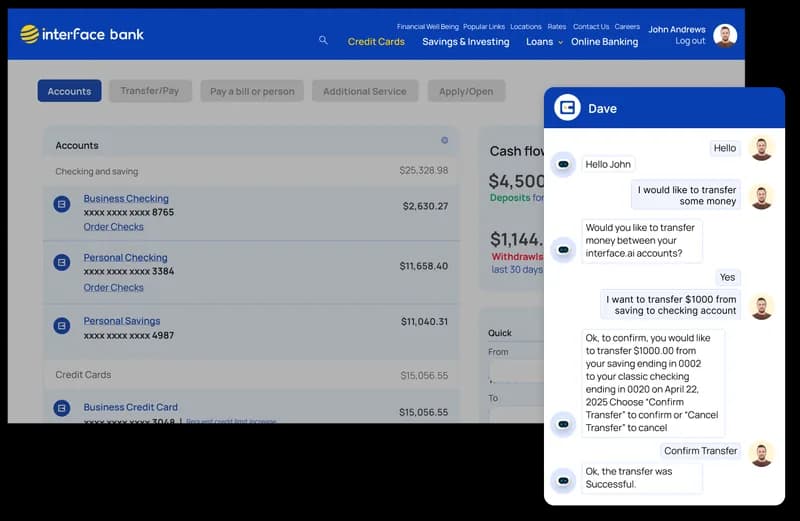Screen dimensions: 800x521
Task: Click the Business Credit Card icon
Action: (62, 408)
